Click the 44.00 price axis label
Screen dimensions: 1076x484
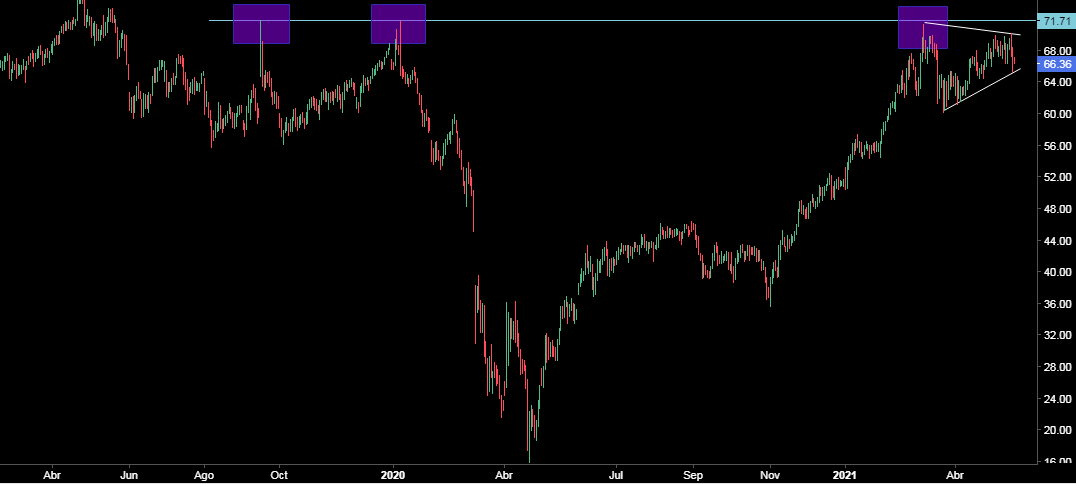pyautogui.click(x=1057, y=241)
